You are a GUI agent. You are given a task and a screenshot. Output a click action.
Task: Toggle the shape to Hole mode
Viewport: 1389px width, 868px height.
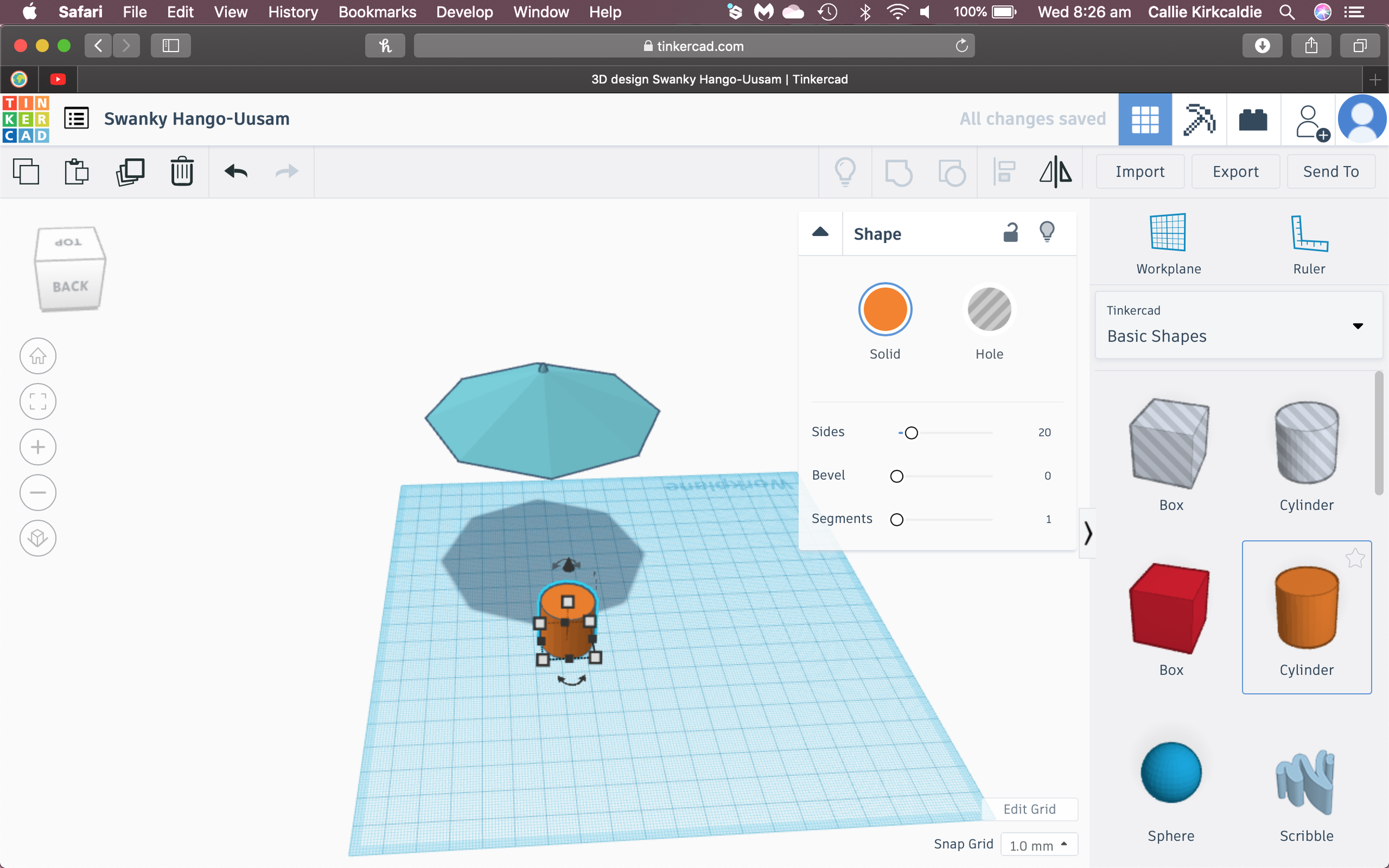[989, 310]
